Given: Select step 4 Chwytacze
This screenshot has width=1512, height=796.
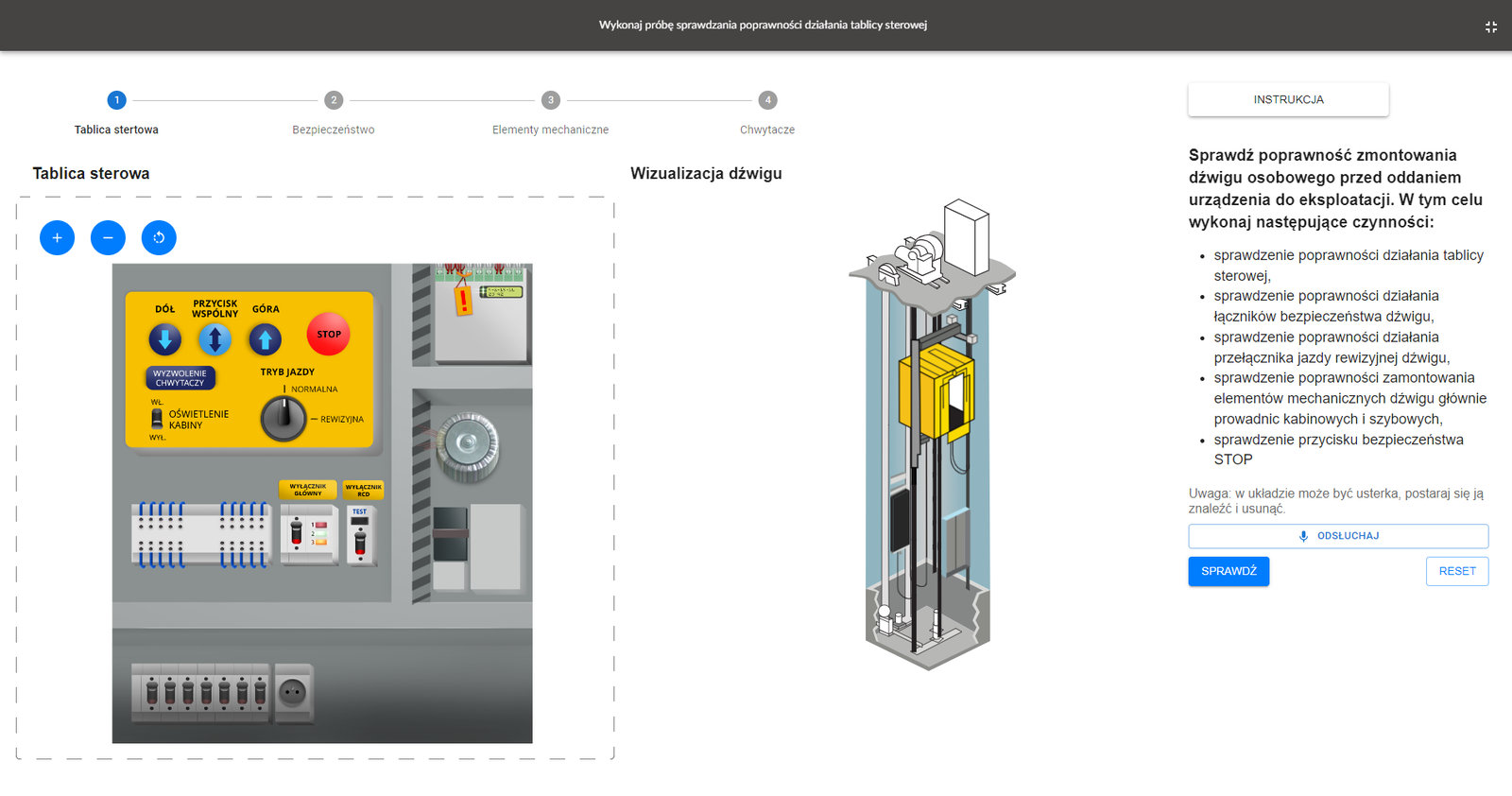Looking at the screenshot, I should tap(767, 100).
